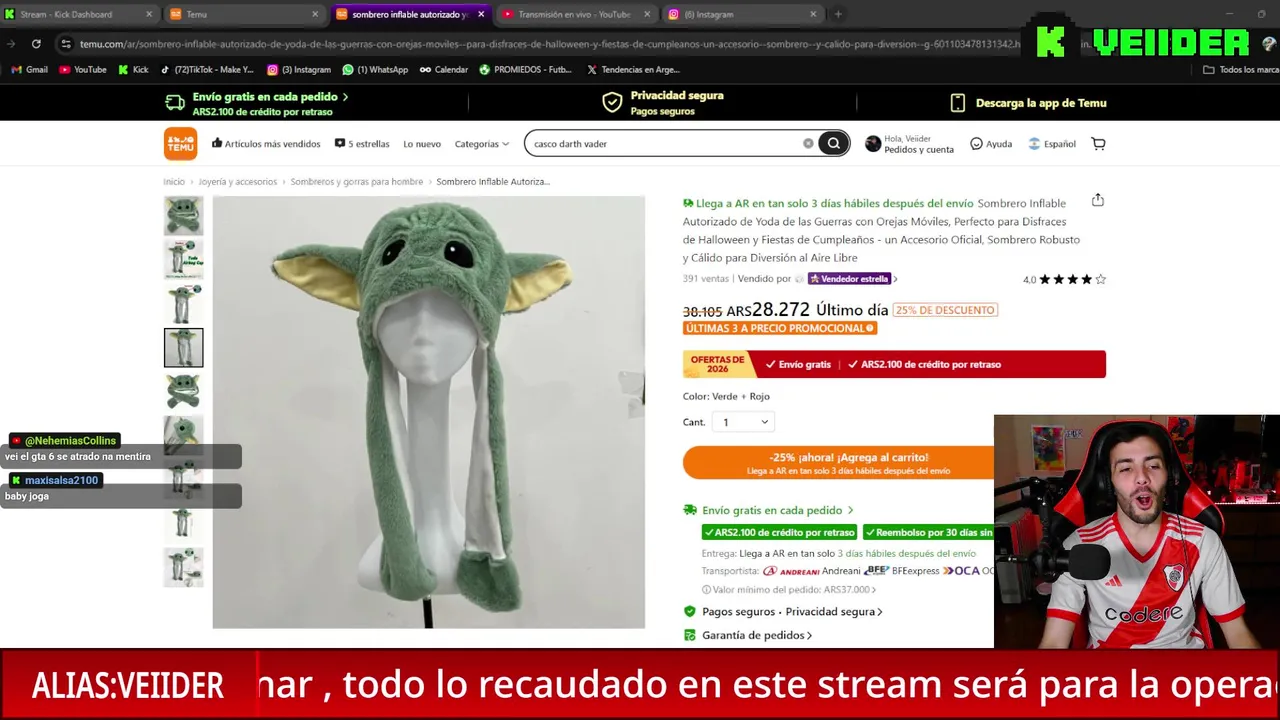The image size is (1280, 720).
Task: Expand Pagos seguros Privacidad segura
Action: (x=783, y=611)
